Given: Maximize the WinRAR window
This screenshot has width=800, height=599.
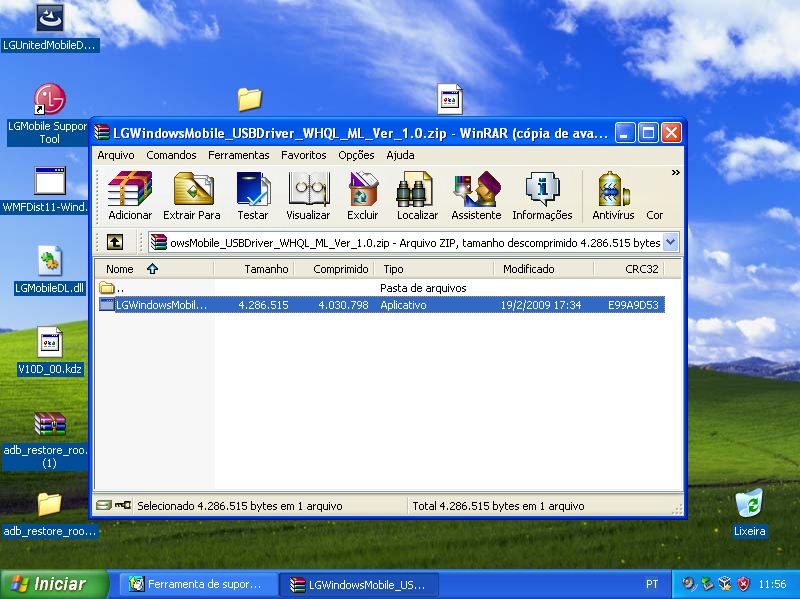Looking at the screenshot, I should click(x=648, y=133).
